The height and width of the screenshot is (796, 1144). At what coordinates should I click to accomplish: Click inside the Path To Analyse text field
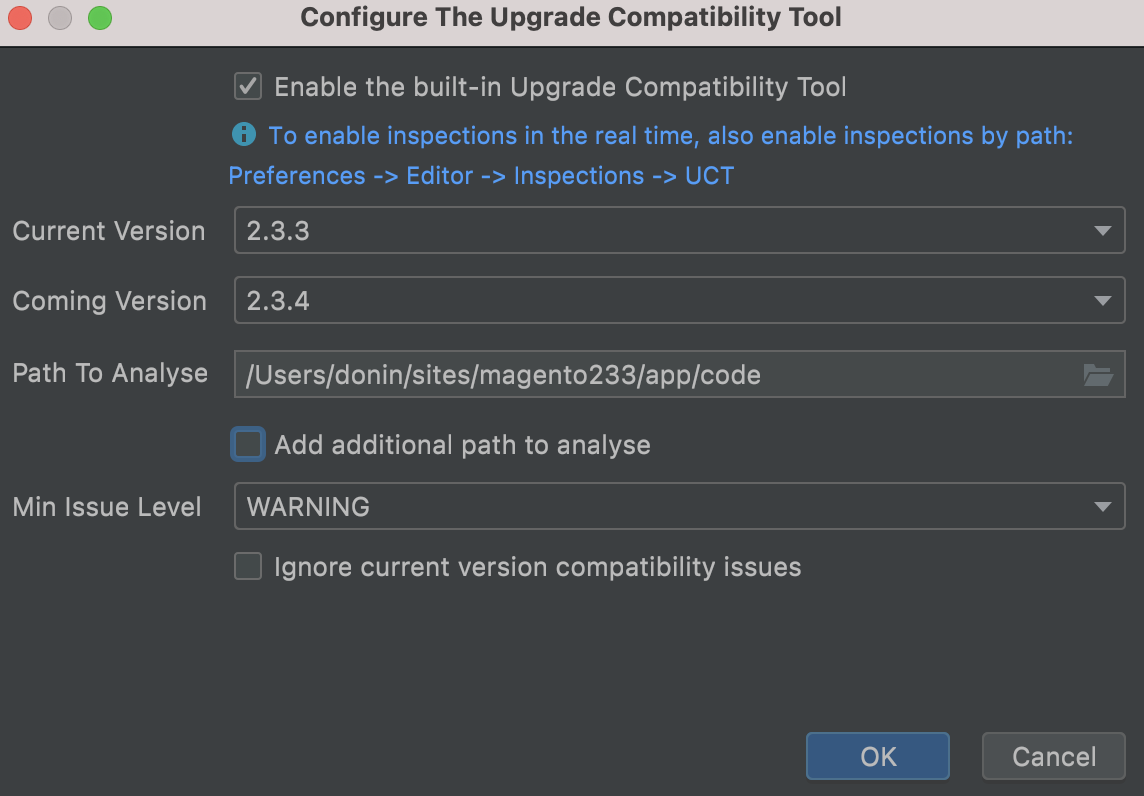pyautogui.click(x=650, y=375)
